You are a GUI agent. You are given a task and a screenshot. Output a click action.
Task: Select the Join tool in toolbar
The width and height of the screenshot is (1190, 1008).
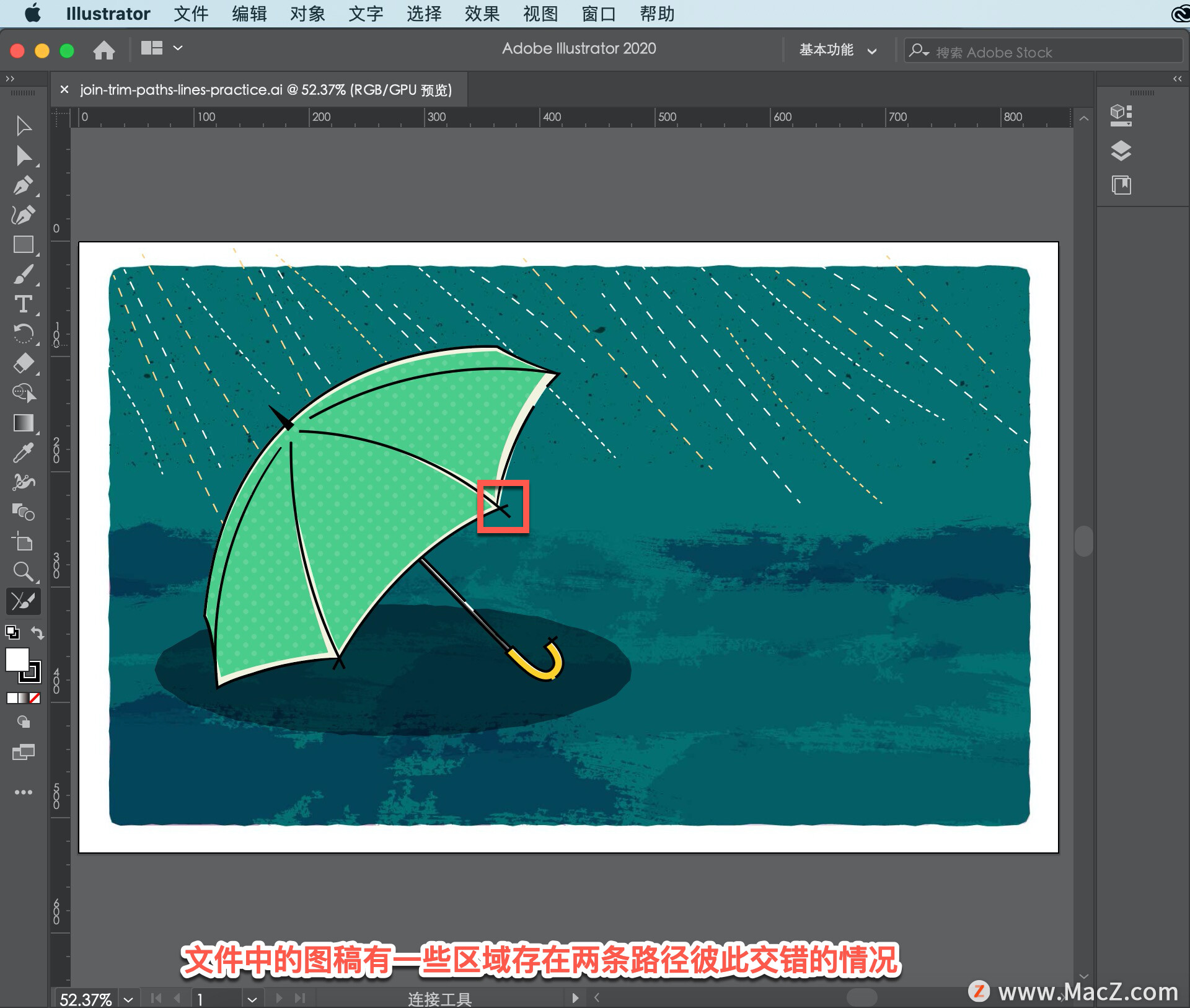pyautogui.click(x=24, y=601)
